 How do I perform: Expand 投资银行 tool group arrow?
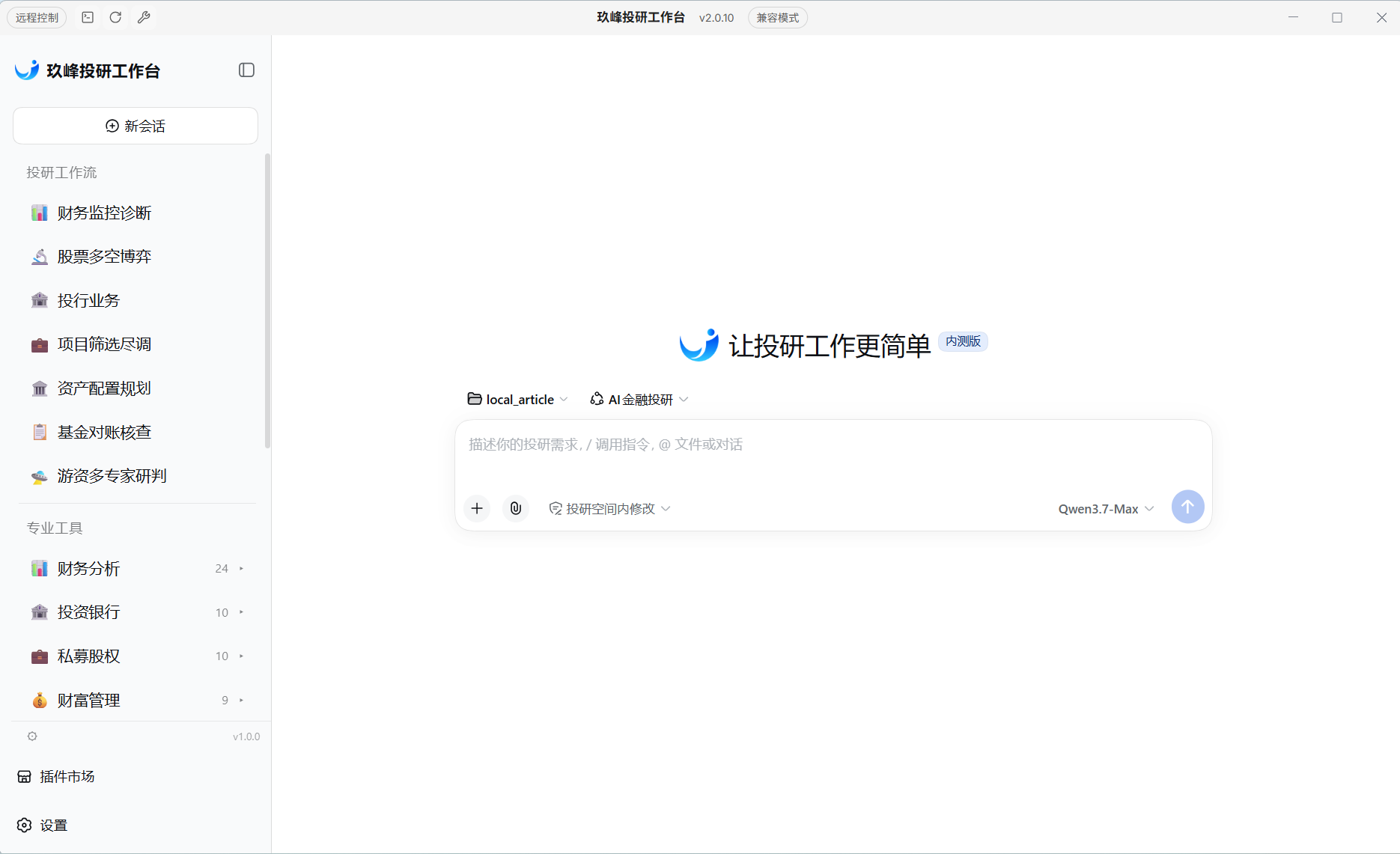(241, 612)
